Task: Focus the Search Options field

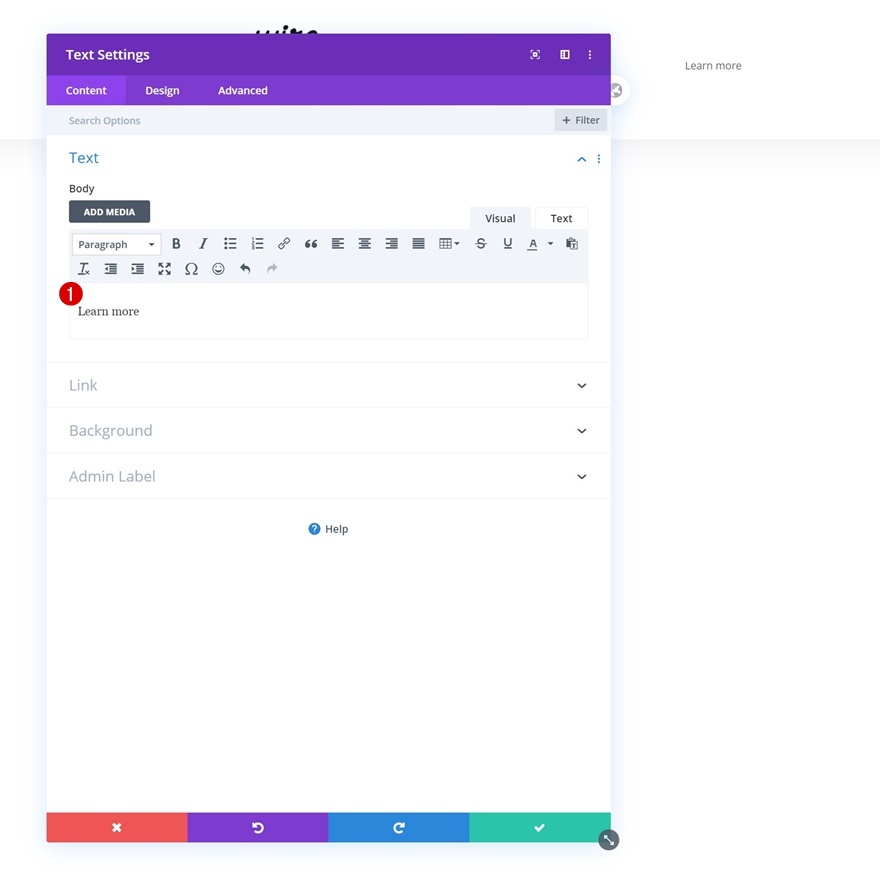Action: [300, 121]
